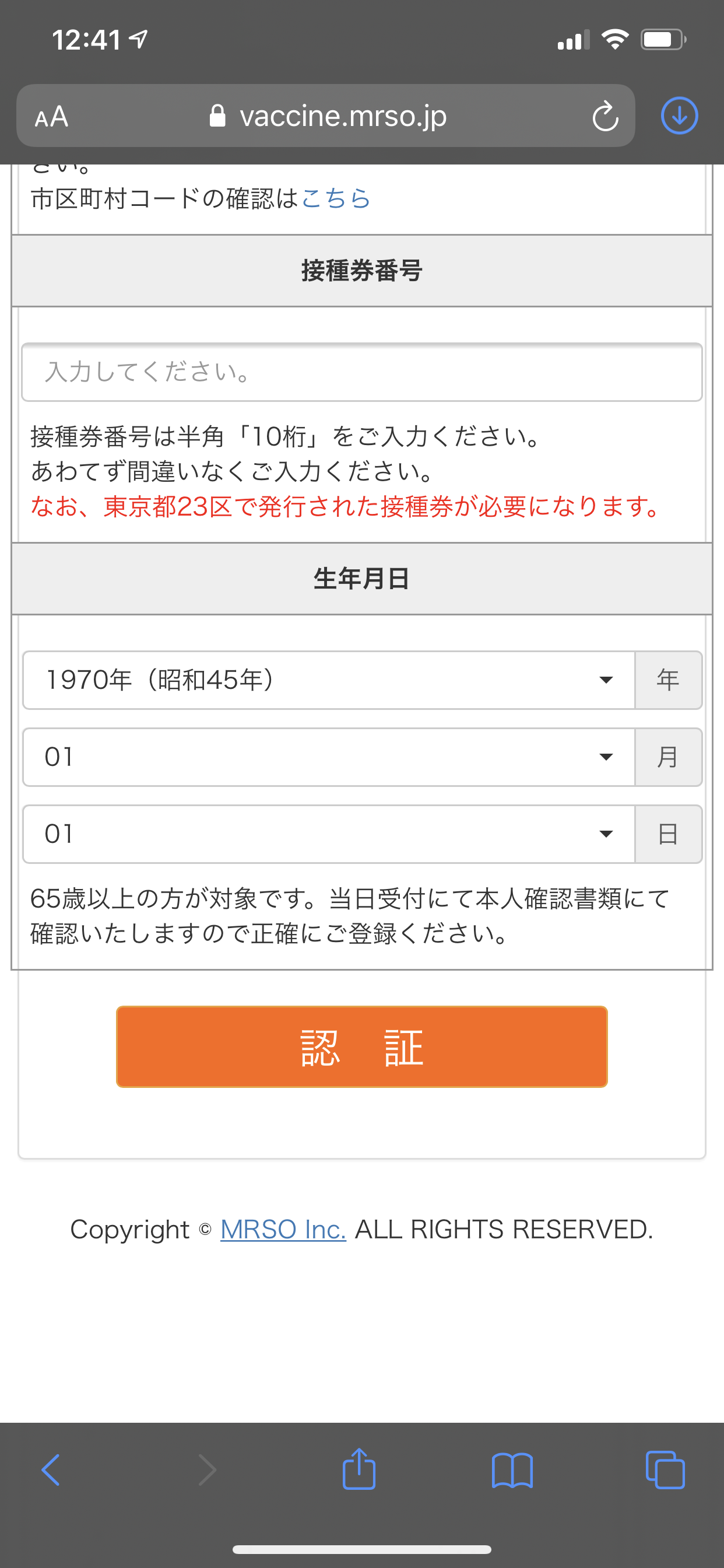Screen dimensions: 724x1568
Task: Expand the birth month dropdown
Action: coord(329,757)
